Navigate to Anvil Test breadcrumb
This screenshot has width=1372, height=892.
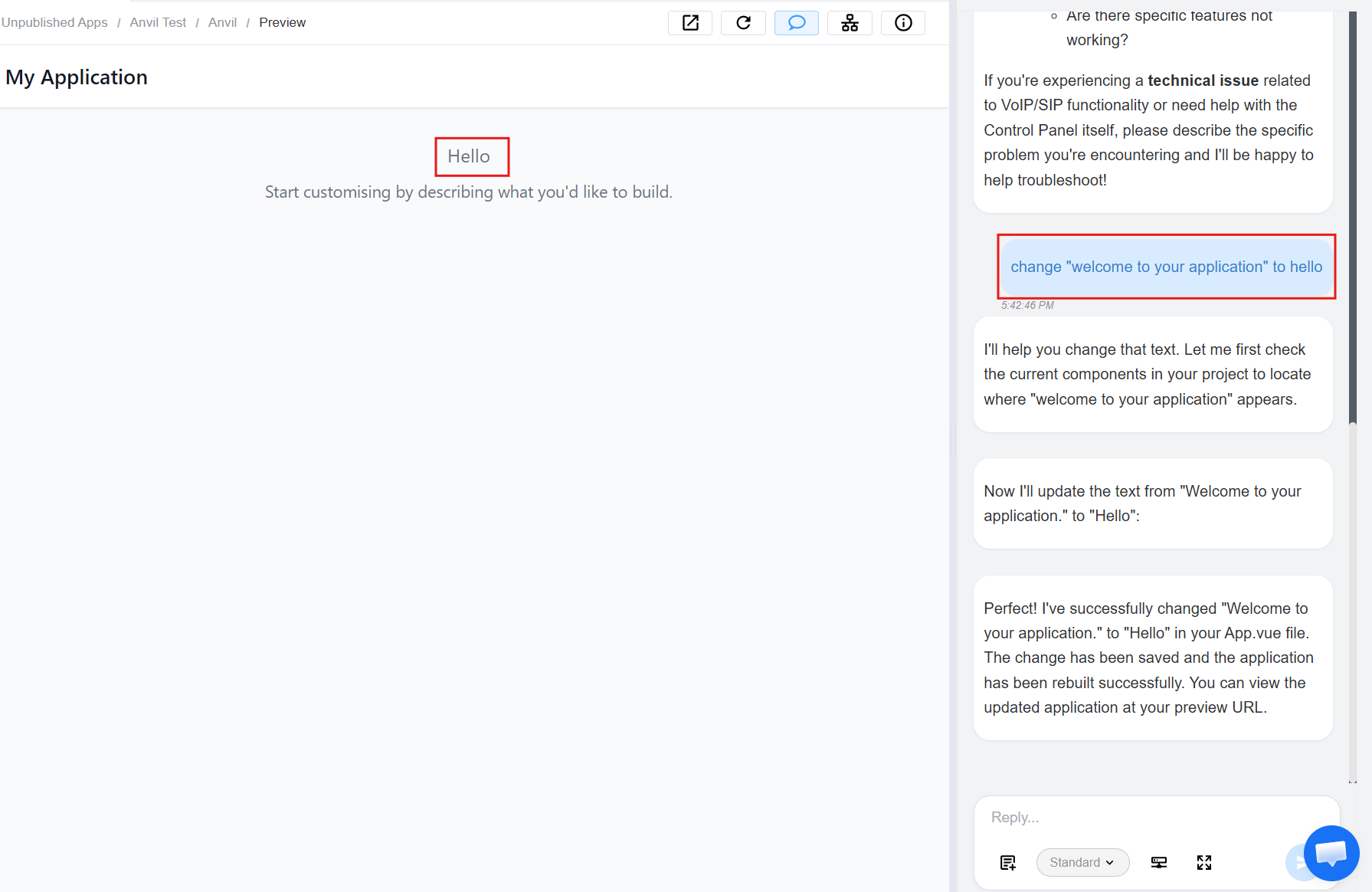158,23
